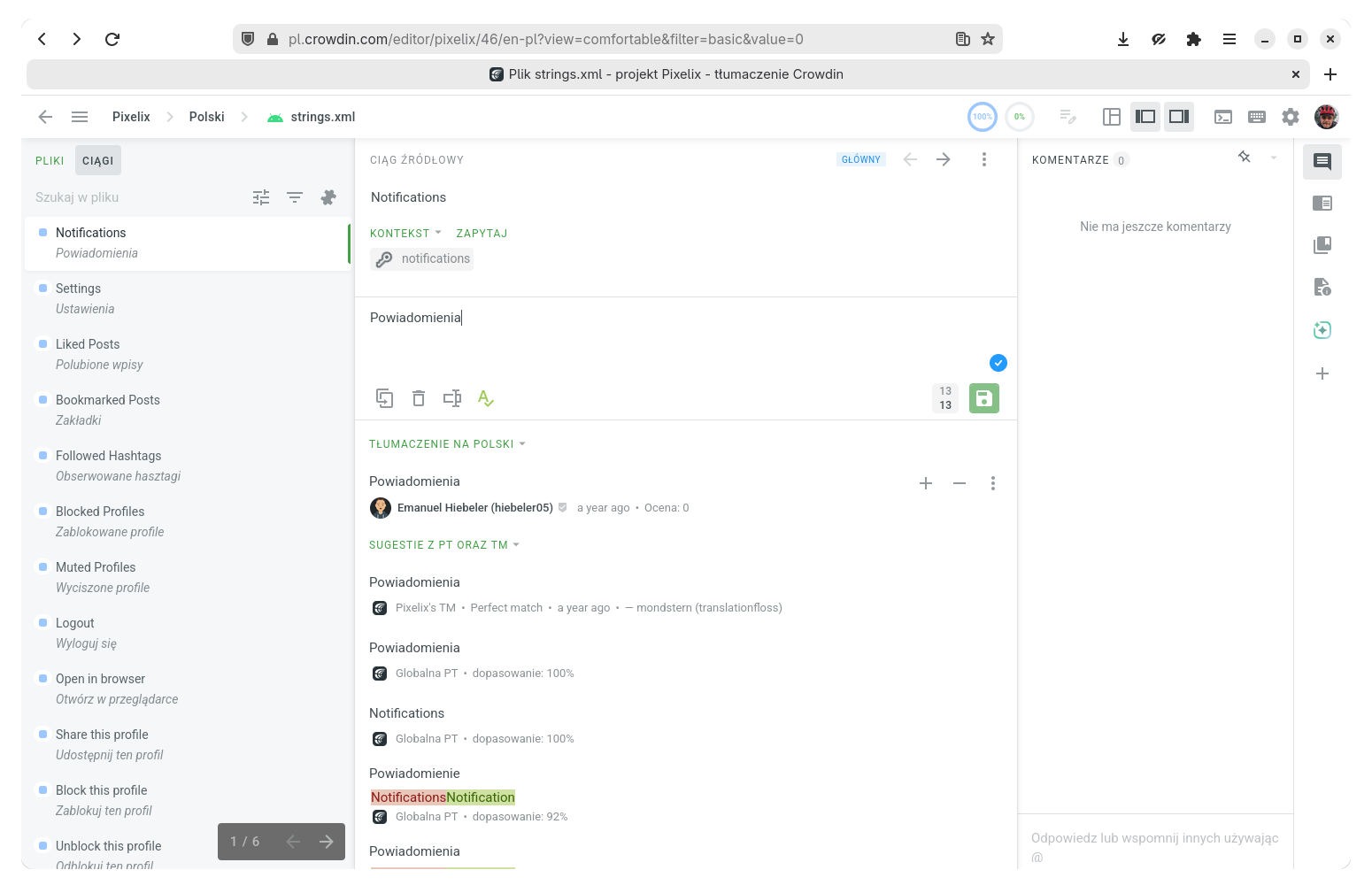Select the CIĄGI tab

[x=97, y=161]
